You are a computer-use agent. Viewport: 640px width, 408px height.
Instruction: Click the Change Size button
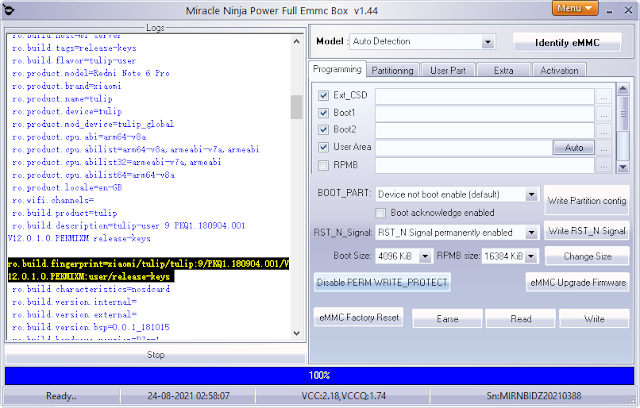point(587,256)
